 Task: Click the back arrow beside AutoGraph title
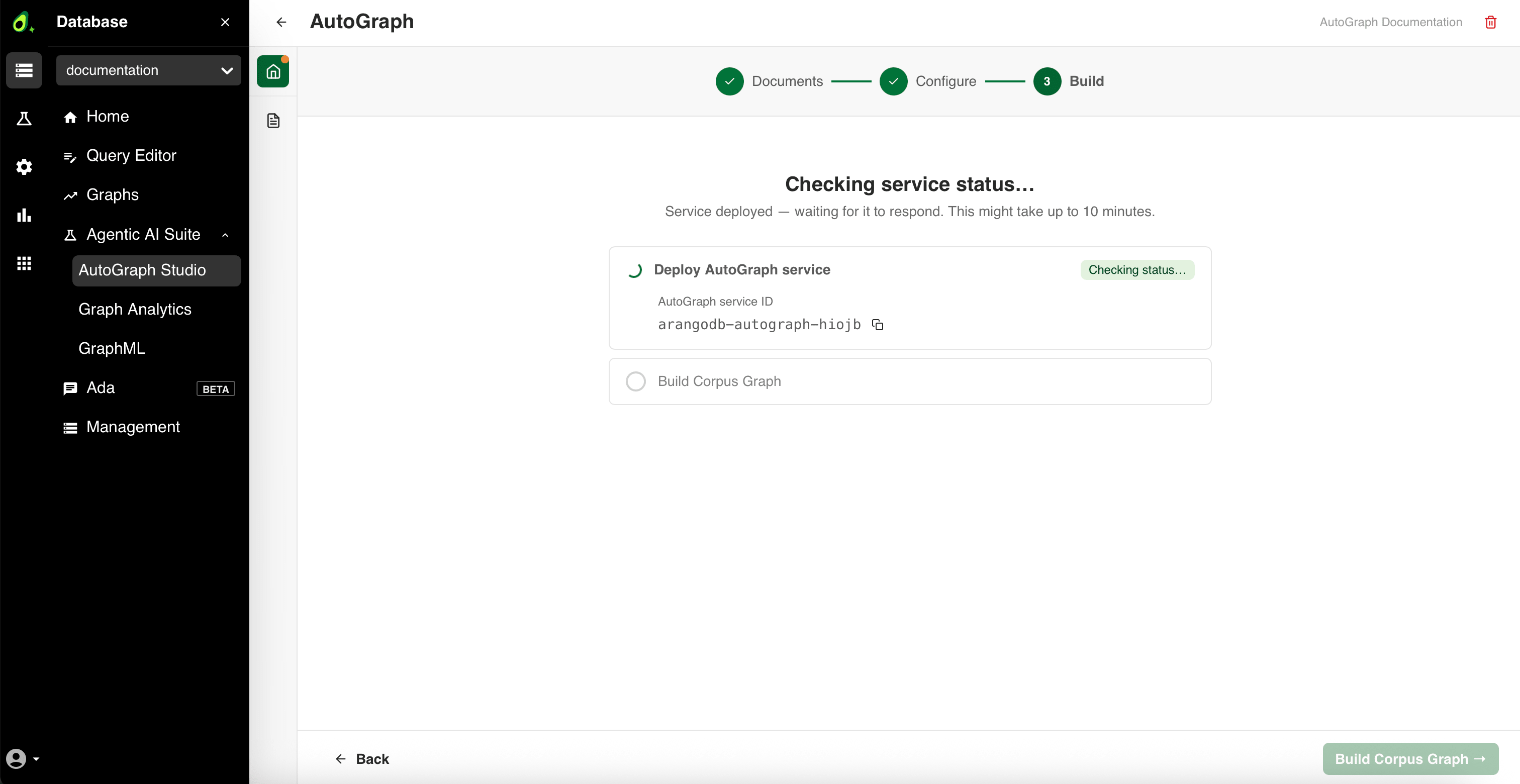tap(281, 23)
